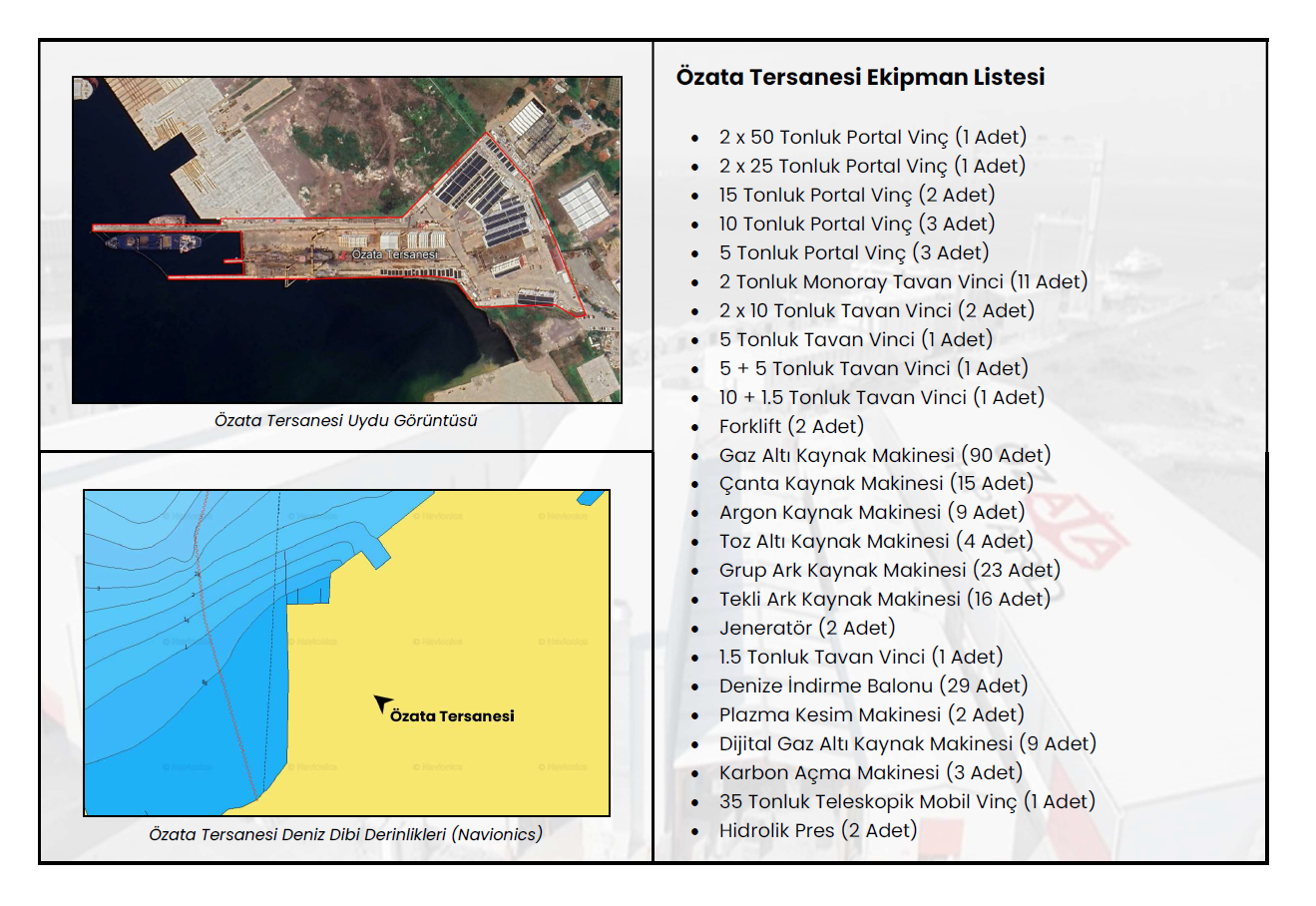This screenshot has height=906, width=1316.
Task: Select "Argon Kaynak Makinesi (9 Adet)"
Action: click(x=872, y=512)
